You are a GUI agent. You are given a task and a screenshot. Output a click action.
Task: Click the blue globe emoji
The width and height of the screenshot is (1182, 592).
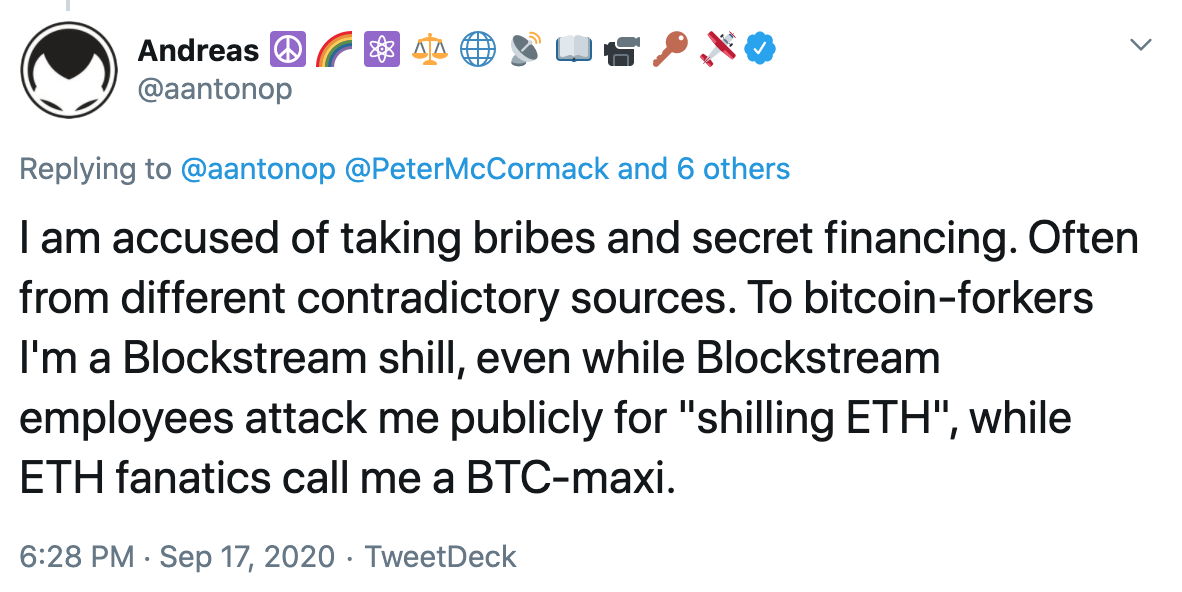(478, 50)
